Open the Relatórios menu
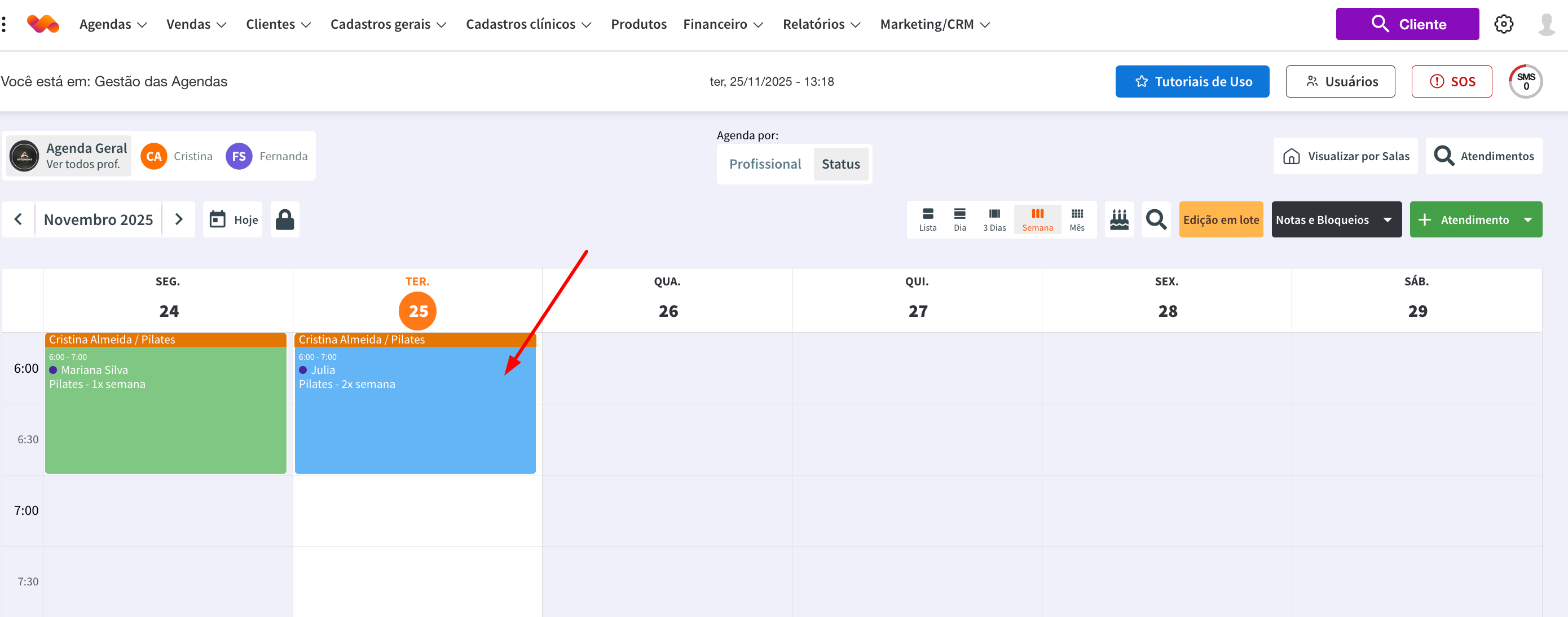Image resolution: width=1568 pixels, height=617 pixels. coord(821,24)
